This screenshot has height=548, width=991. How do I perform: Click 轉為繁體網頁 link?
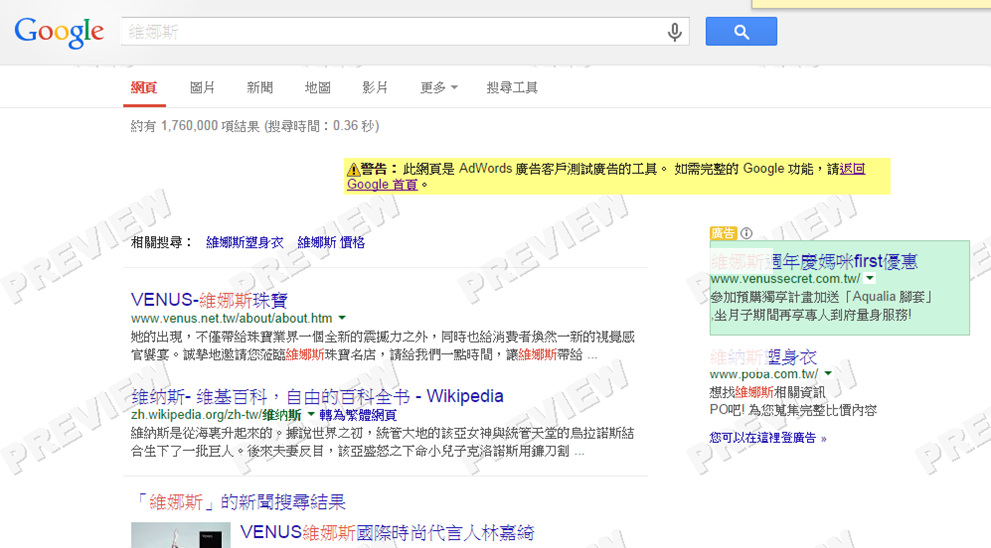point(358,415)
